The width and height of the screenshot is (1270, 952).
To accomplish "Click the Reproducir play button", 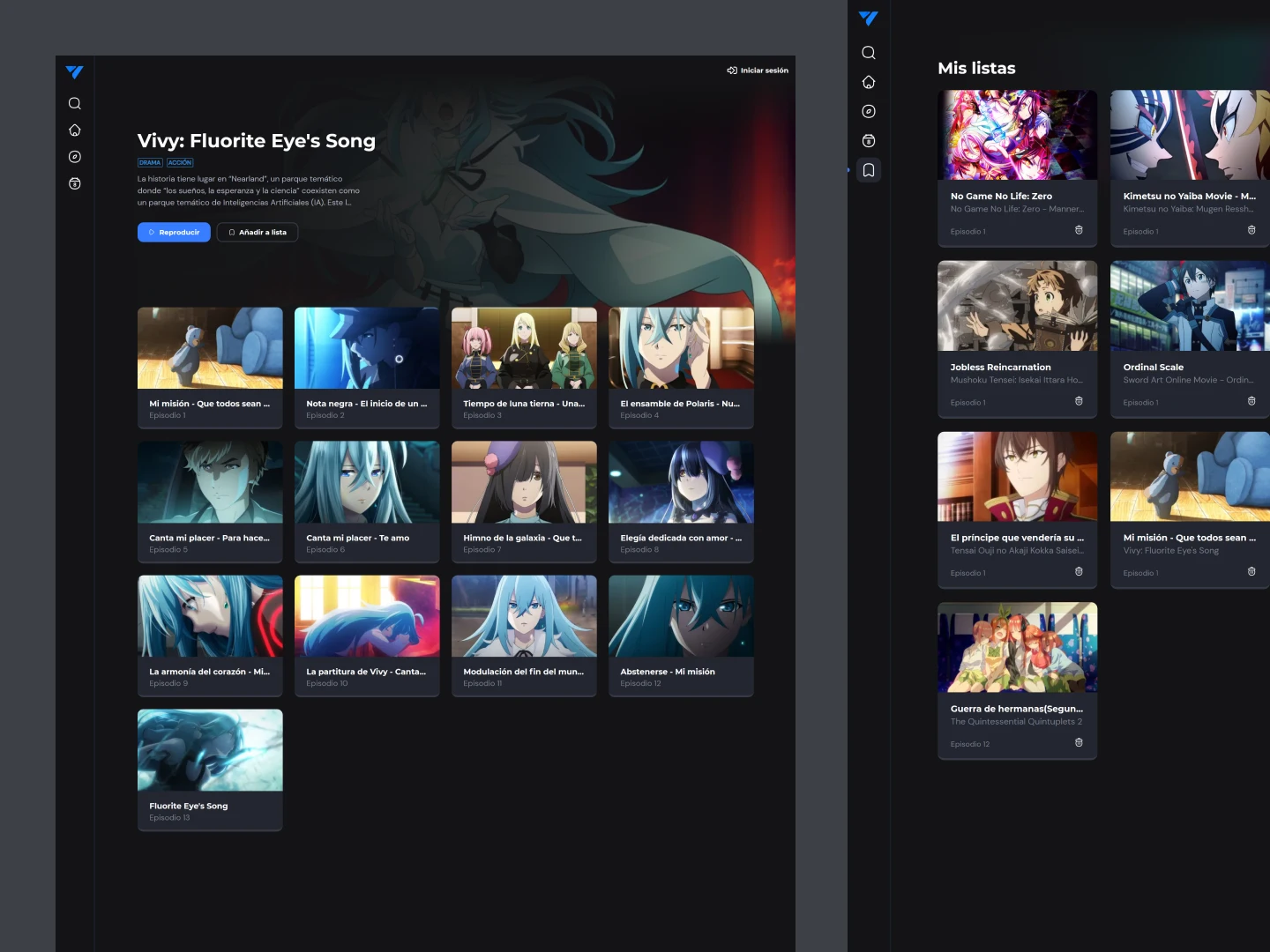I will [174, 232].
